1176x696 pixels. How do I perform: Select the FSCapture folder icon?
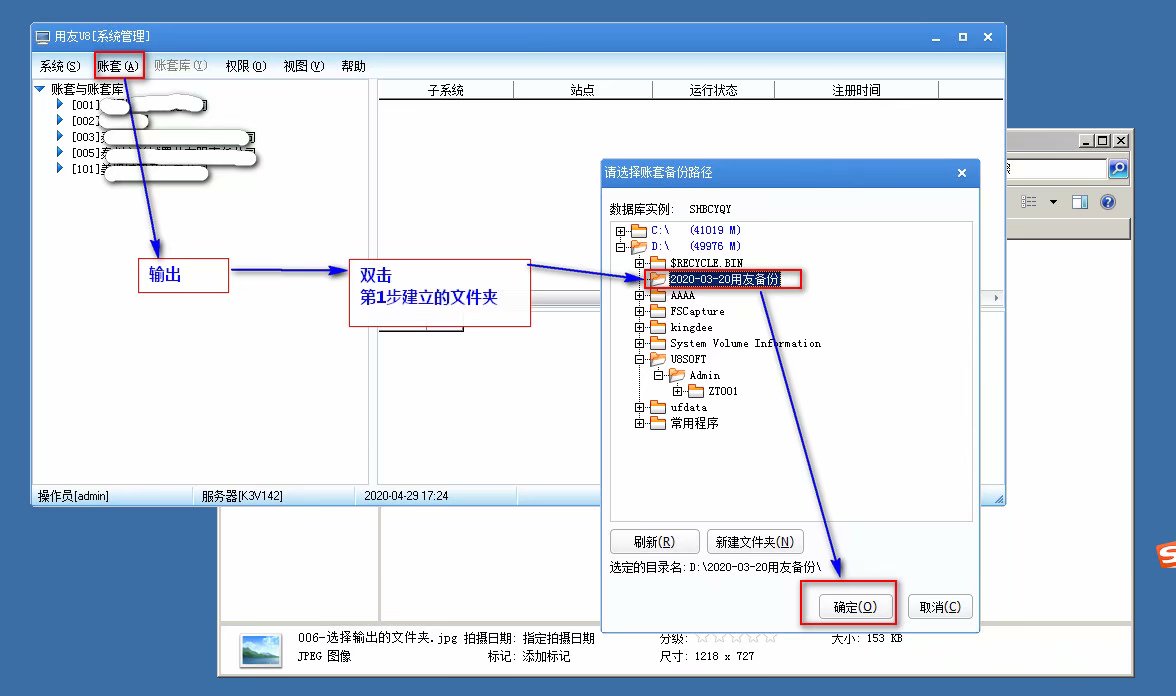[657, 312]
